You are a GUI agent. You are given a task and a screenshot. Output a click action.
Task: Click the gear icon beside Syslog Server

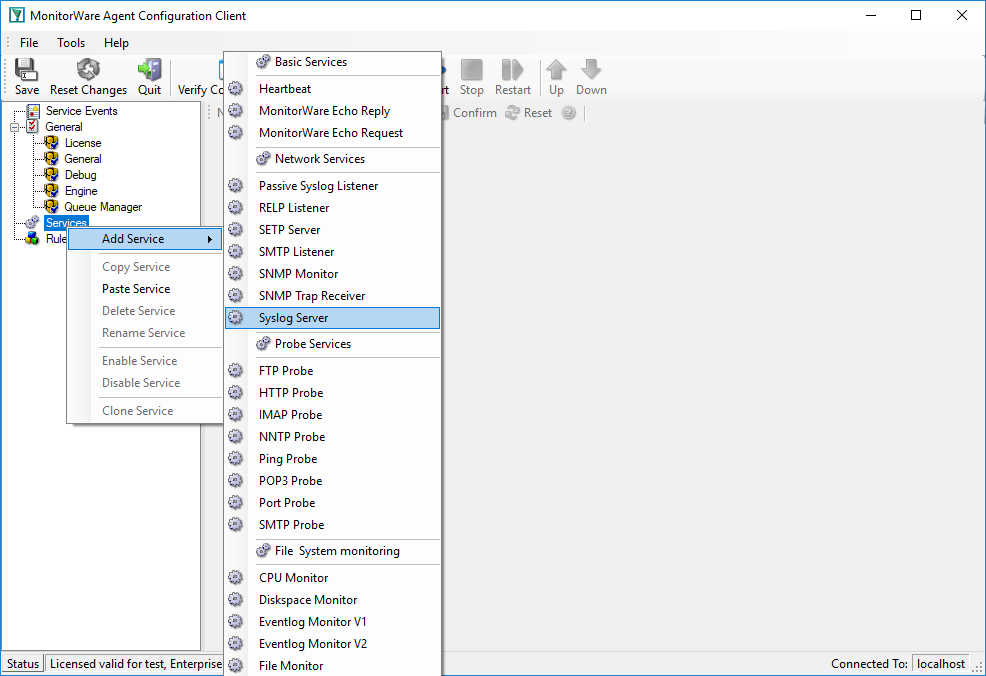coord(236,317)
